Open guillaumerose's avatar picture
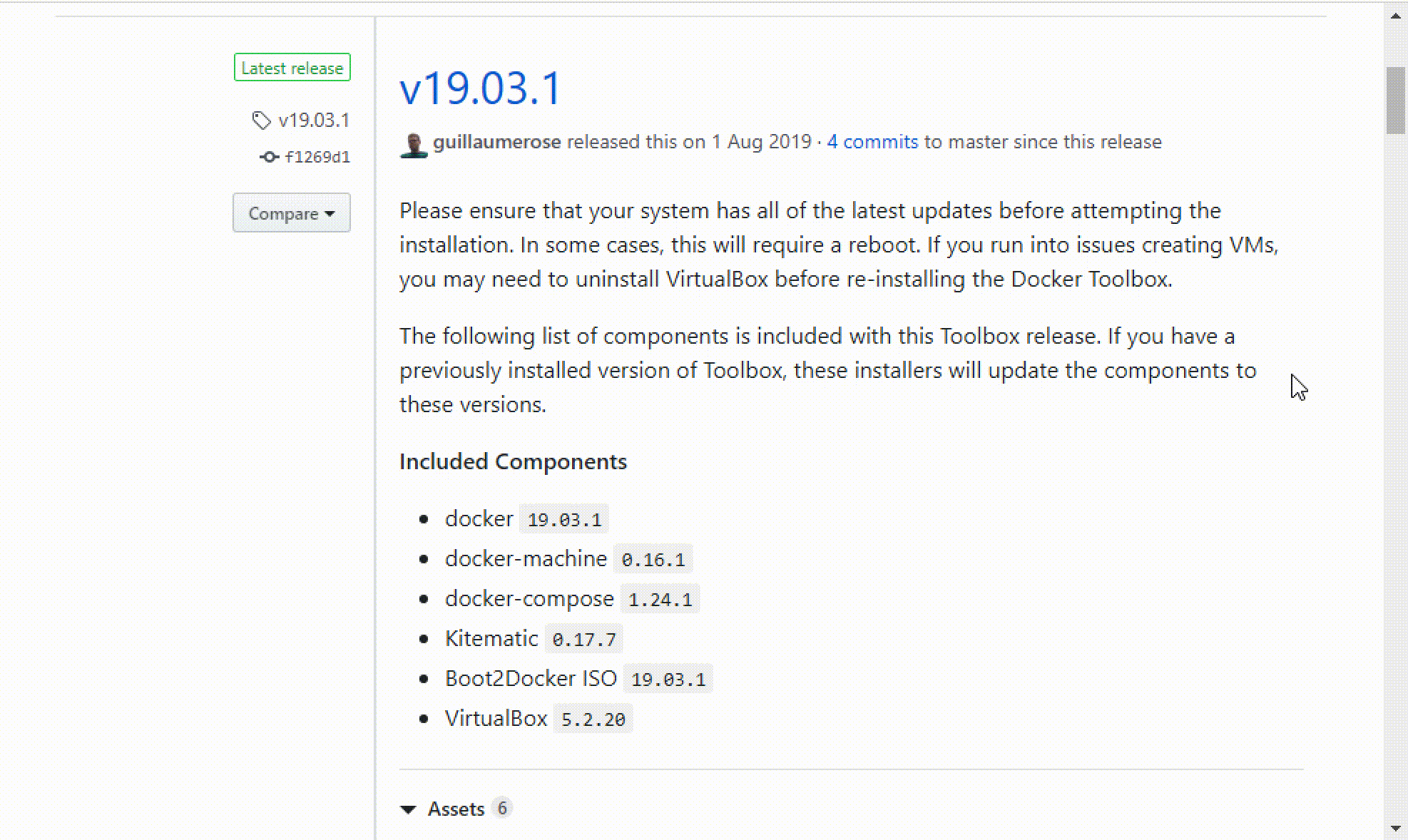The image size is (1408, 840). pyautogui.click(x=412, y=143)
